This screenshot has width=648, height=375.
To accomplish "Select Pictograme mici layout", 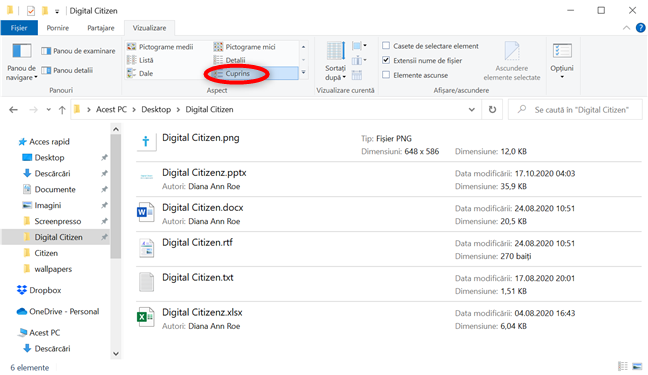I will (x=245, y=47).
